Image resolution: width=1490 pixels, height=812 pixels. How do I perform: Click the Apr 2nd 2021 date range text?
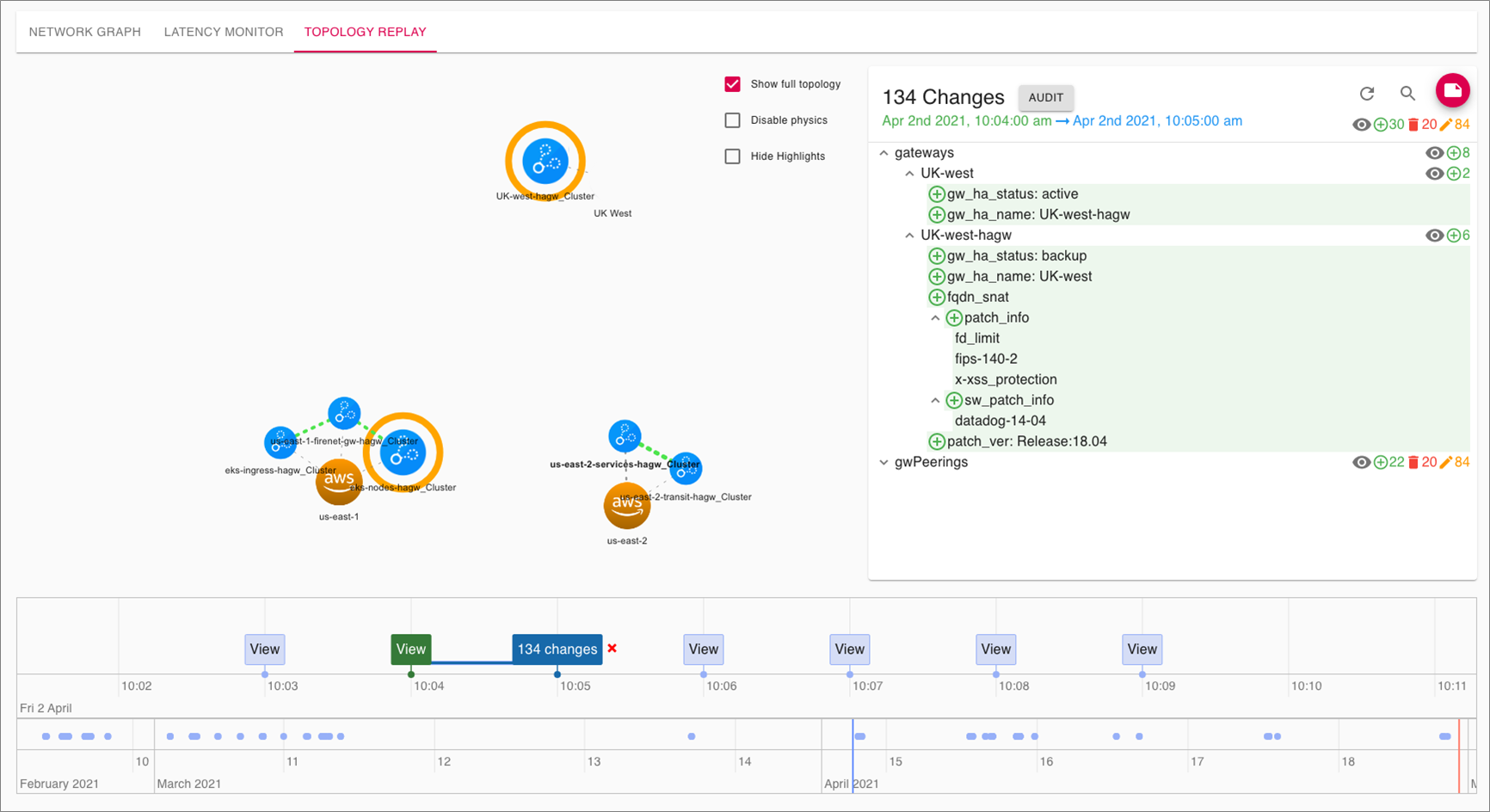(x=1062, y=121)
